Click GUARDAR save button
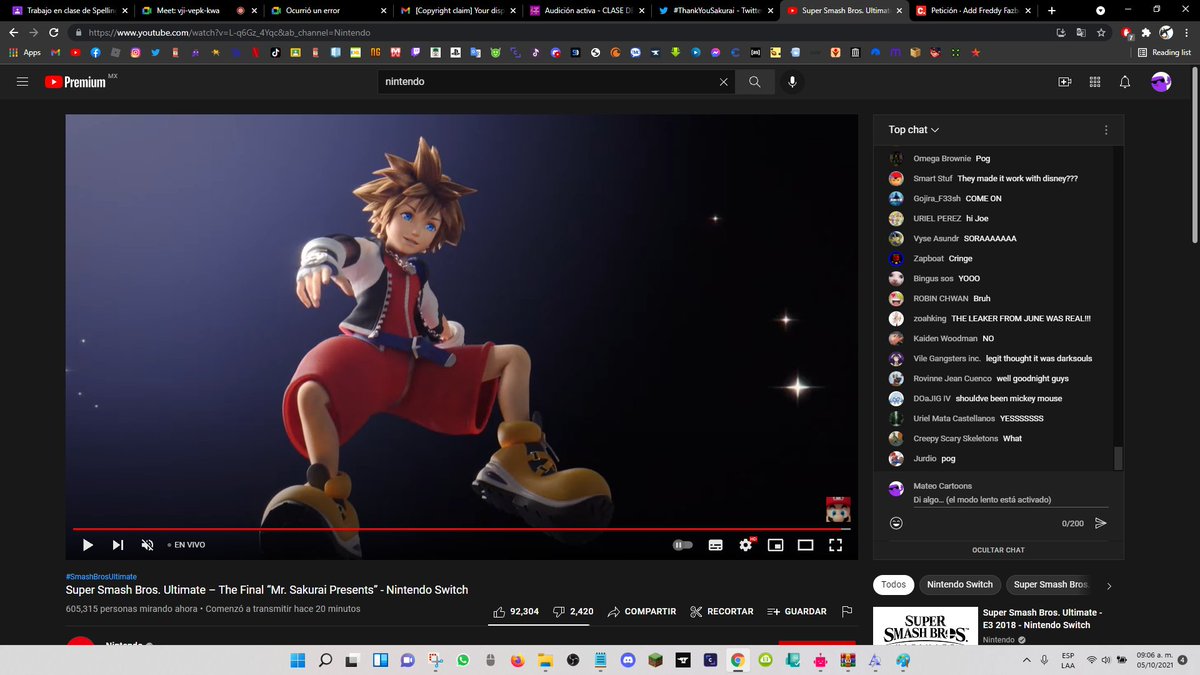This screenshot has width=1200, height=675. [x=796, y=611]
